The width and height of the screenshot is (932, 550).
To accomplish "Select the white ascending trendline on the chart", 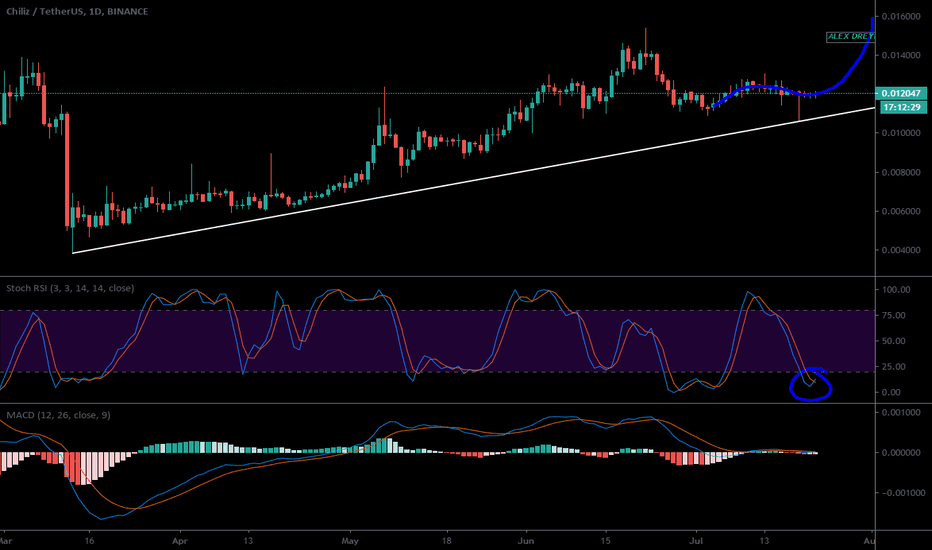I will (473, 180).
